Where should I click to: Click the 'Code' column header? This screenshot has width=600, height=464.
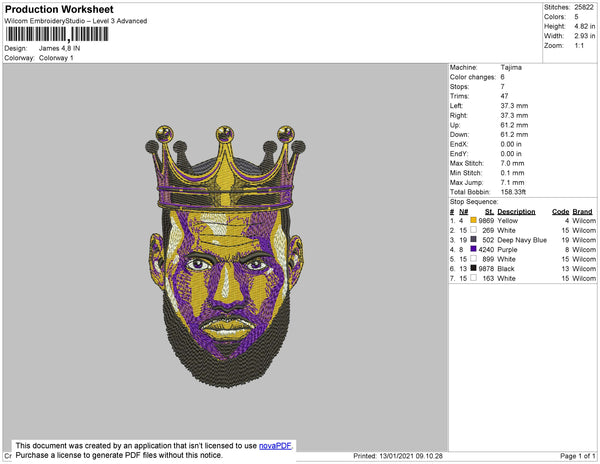[x=561, y=212]
